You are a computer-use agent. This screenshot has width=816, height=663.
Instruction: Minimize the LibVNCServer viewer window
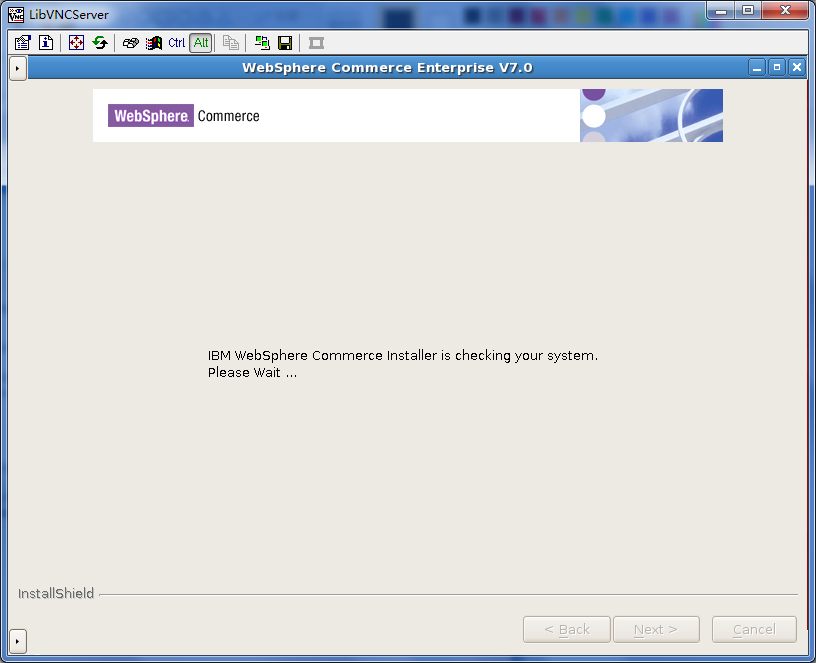(721, 11)
